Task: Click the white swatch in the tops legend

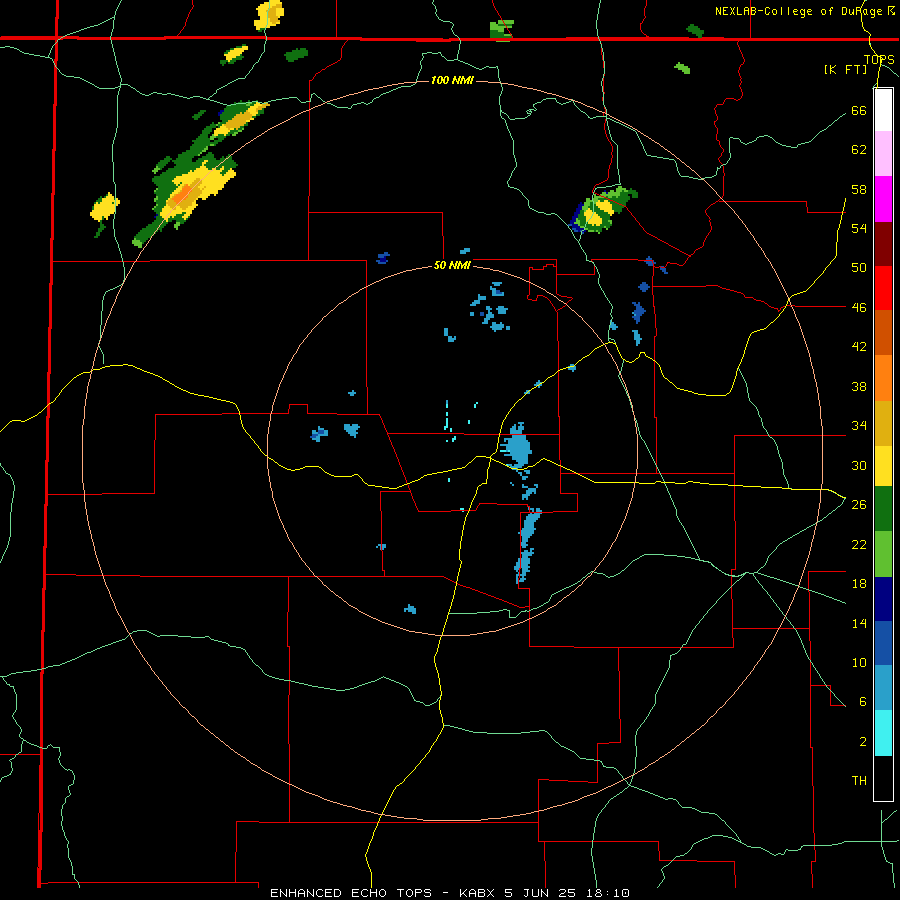Action: (x=883, y=110)
